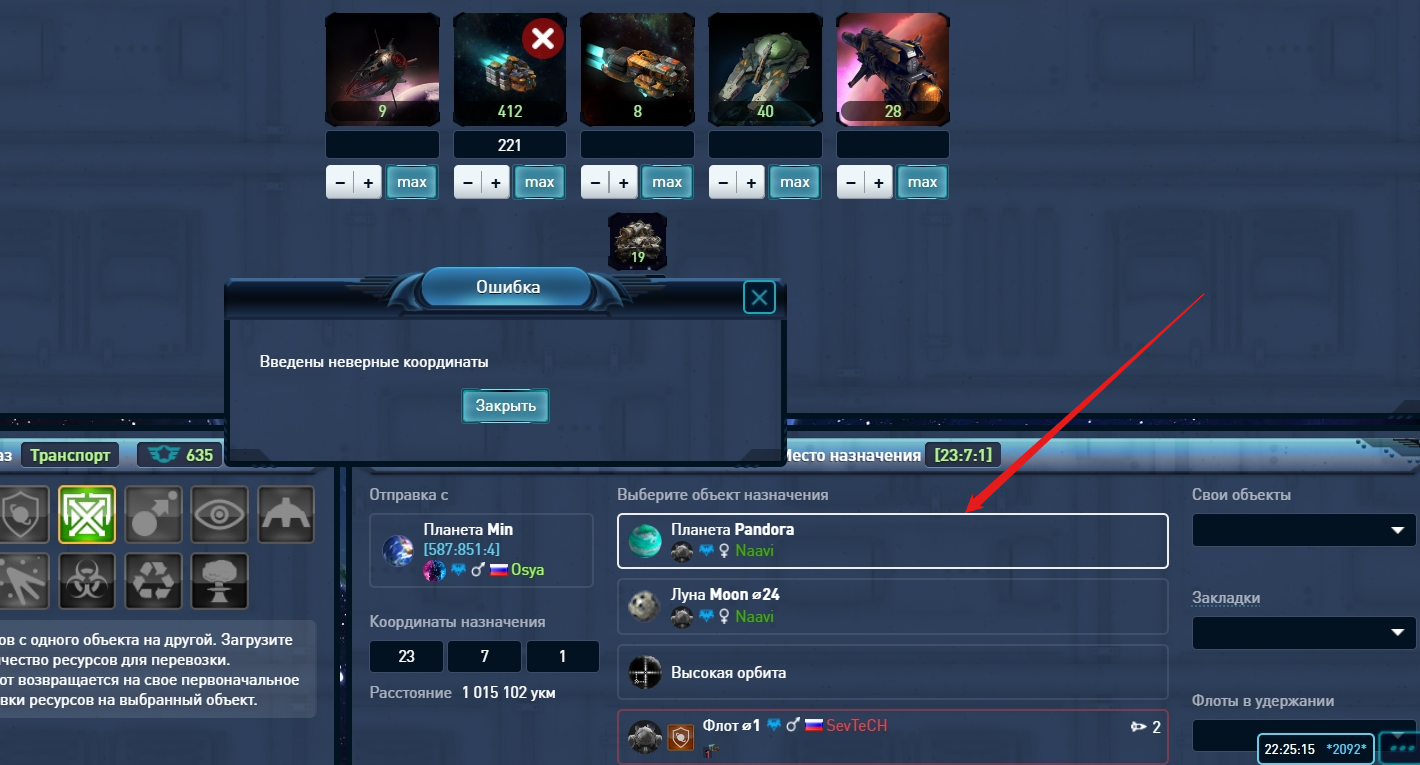Remove selected ship with red X badge

coord(543,39)
